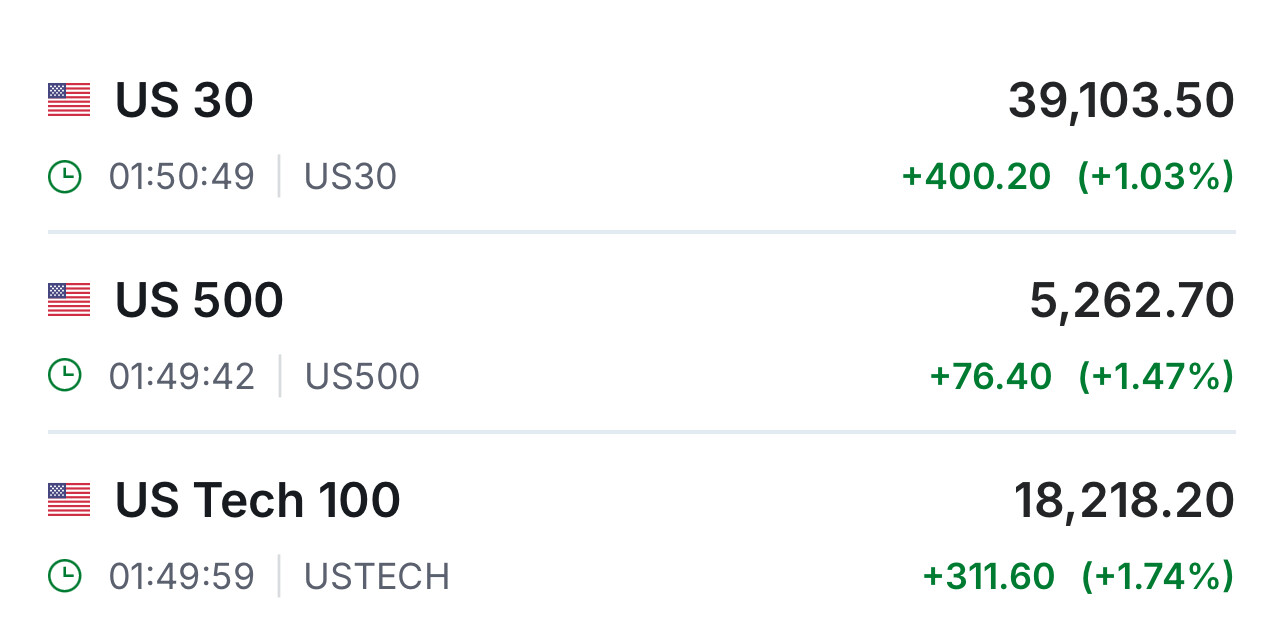Click the 5,262.70 price value
1284x624 pixels.
pos(1132,301)
